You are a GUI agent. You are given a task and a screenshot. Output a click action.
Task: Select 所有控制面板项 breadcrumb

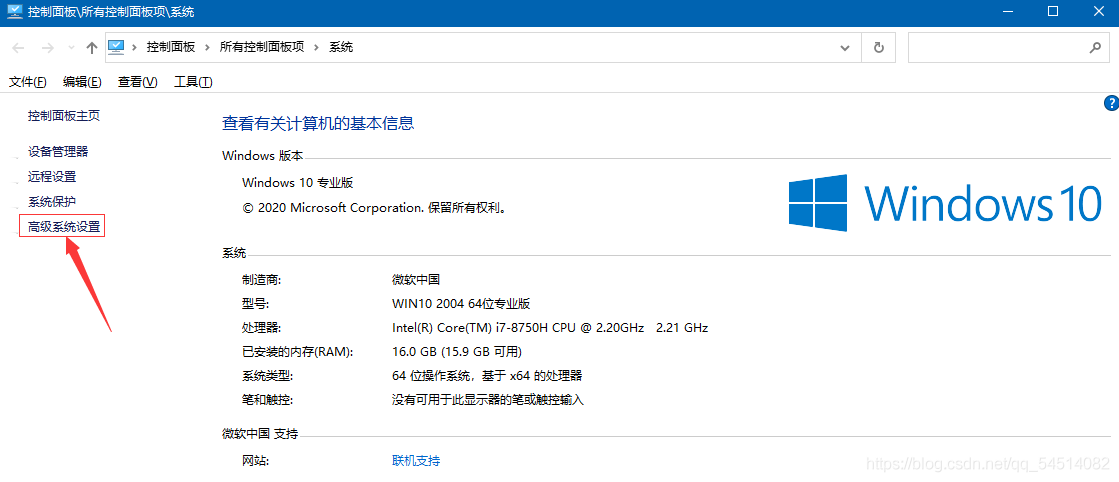pos(262,47)
